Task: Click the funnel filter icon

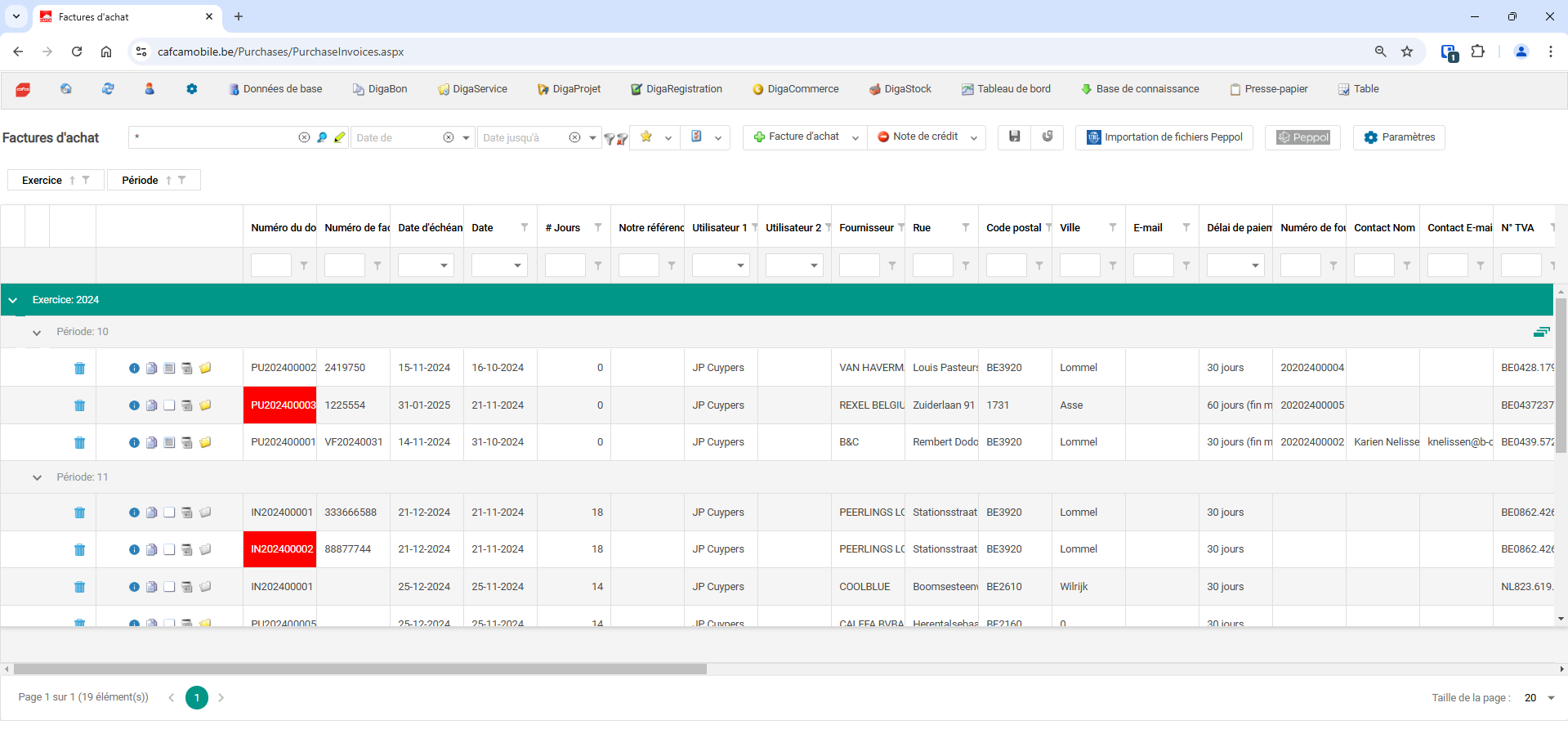Action: point(609,139)
